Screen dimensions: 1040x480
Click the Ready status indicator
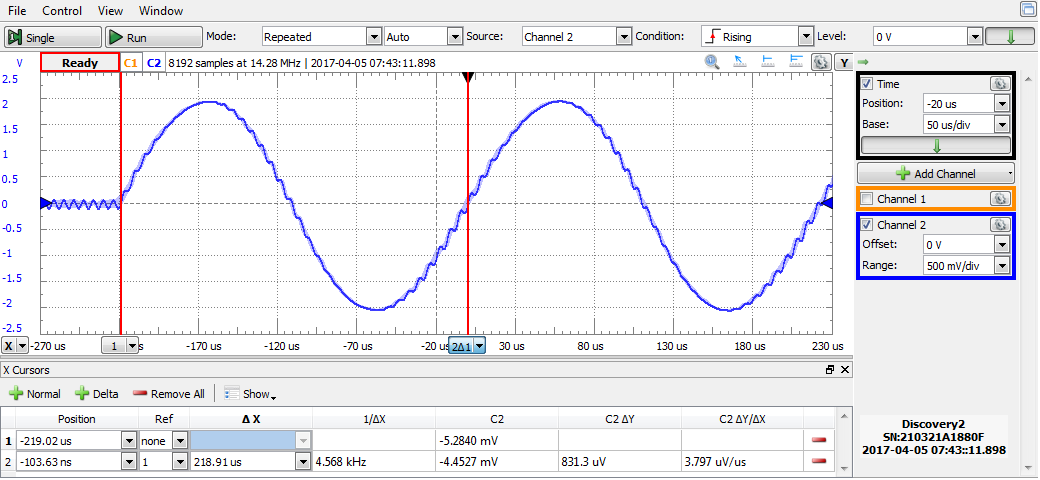click(x=80, y=63)
